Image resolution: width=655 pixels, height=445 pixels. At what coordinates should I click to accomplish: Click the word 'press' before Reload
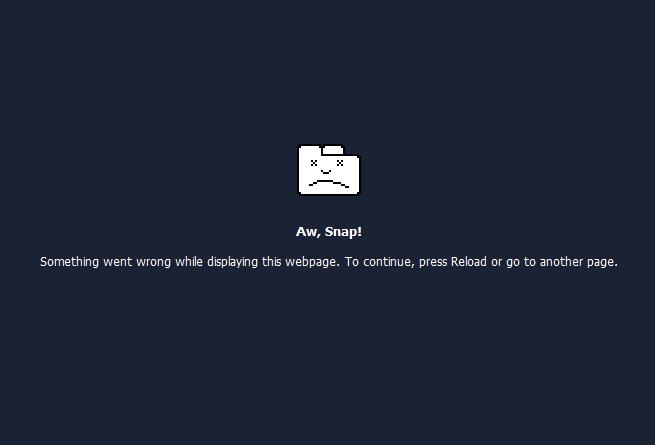[433, 263]
